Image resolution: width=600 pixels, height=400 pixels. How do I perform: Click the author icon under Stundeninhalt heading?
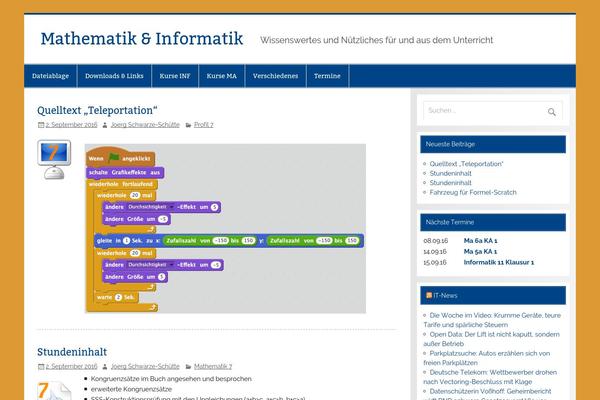pyautogui.click(x=105, y=366)
